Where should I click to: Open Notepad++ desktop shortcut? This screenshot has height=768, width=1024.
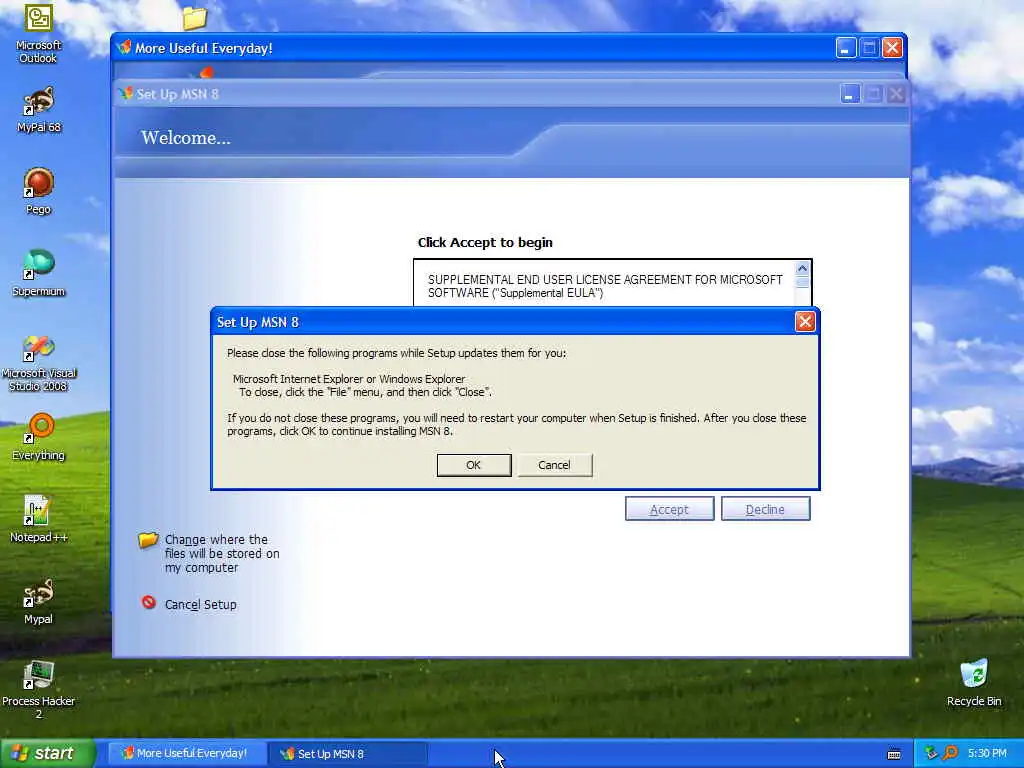(39, 520)
